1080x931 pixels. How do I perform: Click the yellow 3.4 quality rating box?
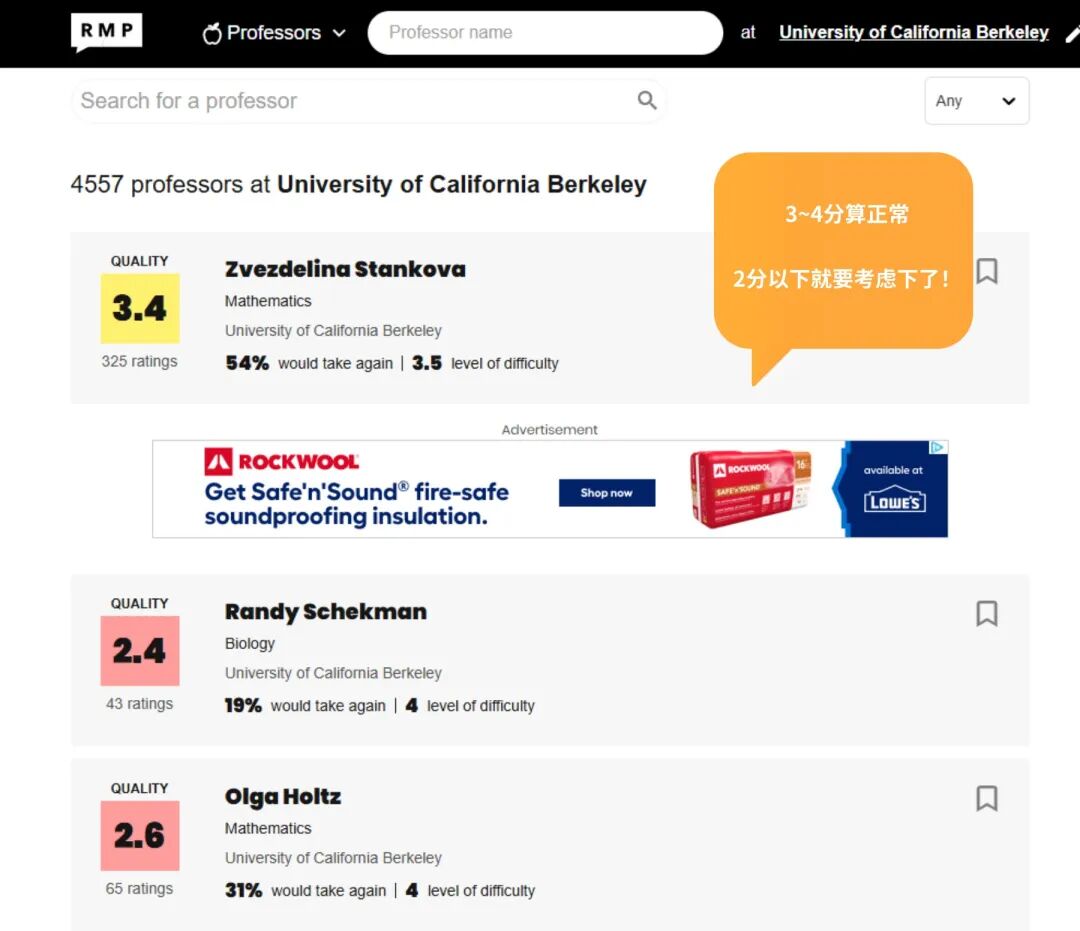coord(140,308)
